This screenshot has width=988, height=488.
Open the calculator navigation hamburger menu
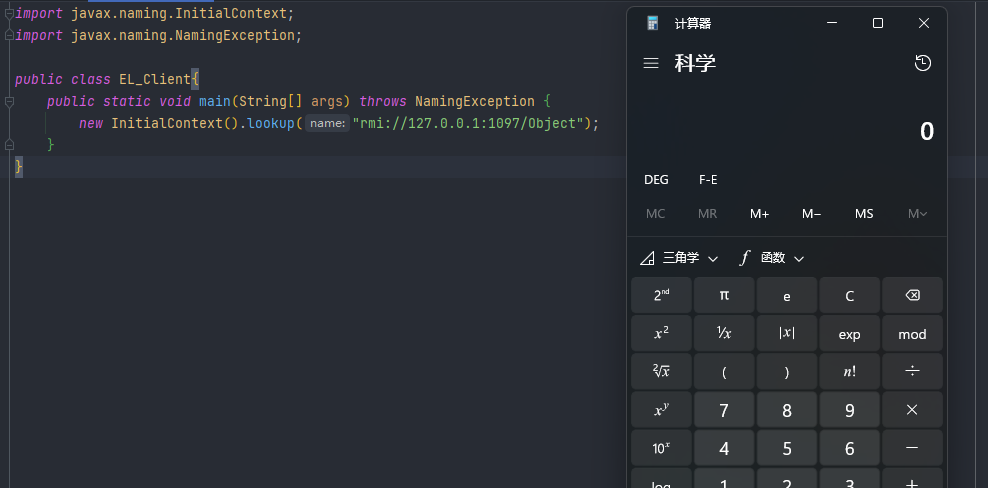[x=651, y=63]
